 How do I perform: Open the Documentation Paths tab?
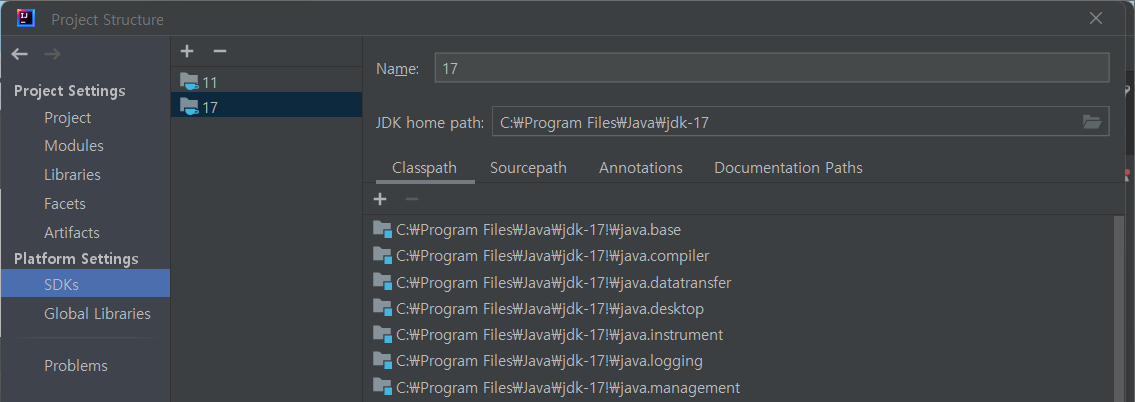pyautogui.click(x=788, y=168)
